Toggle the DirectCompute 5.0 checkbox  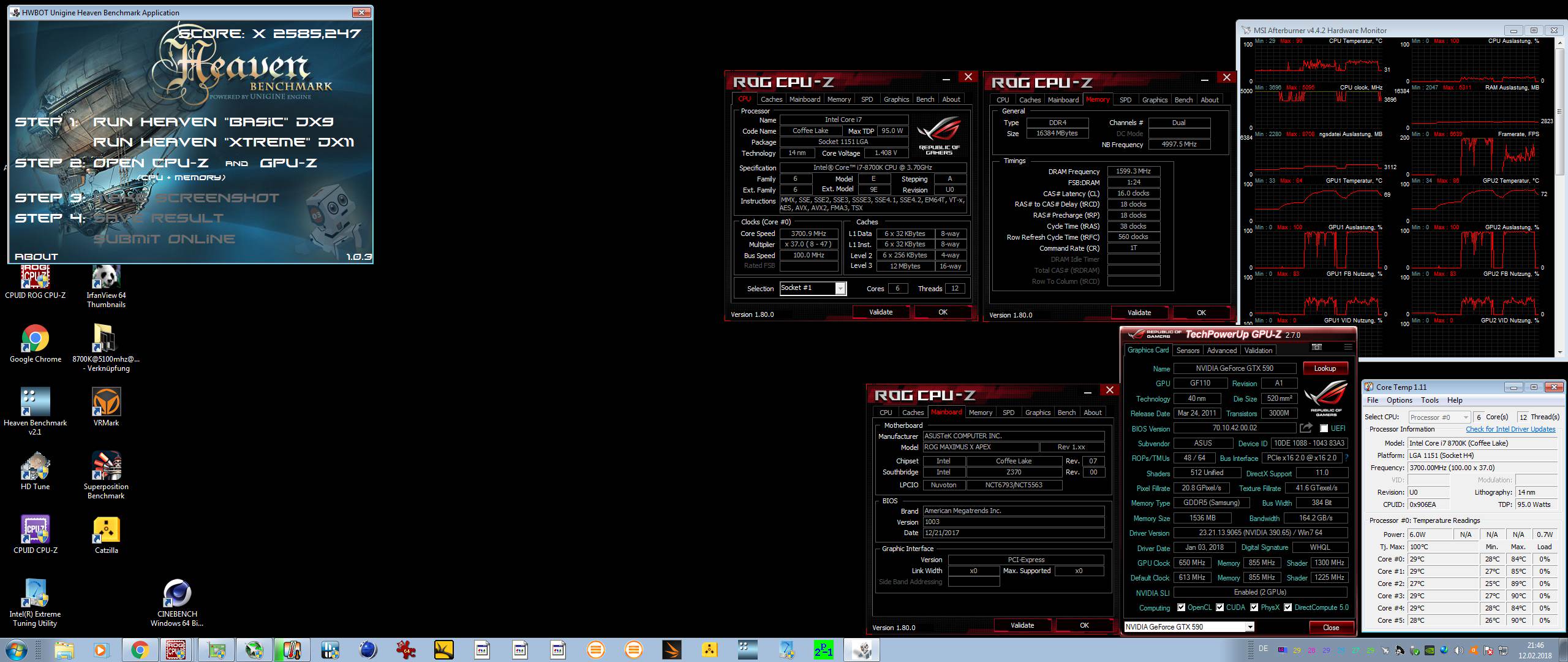pos(1288,607)
